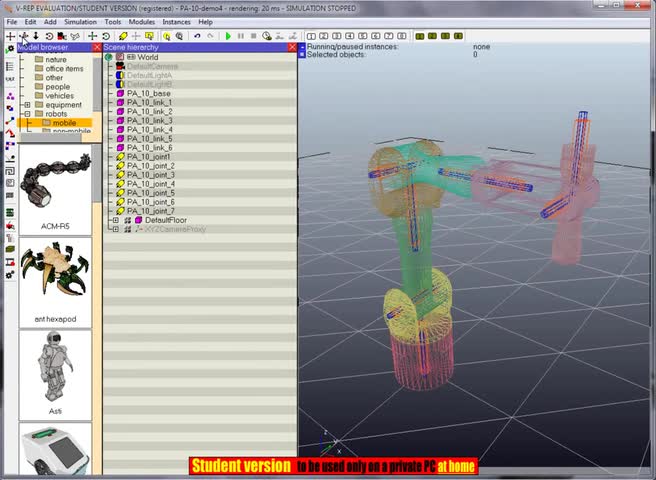Switch to page view 4 in the toolbar

pos(350,36)
